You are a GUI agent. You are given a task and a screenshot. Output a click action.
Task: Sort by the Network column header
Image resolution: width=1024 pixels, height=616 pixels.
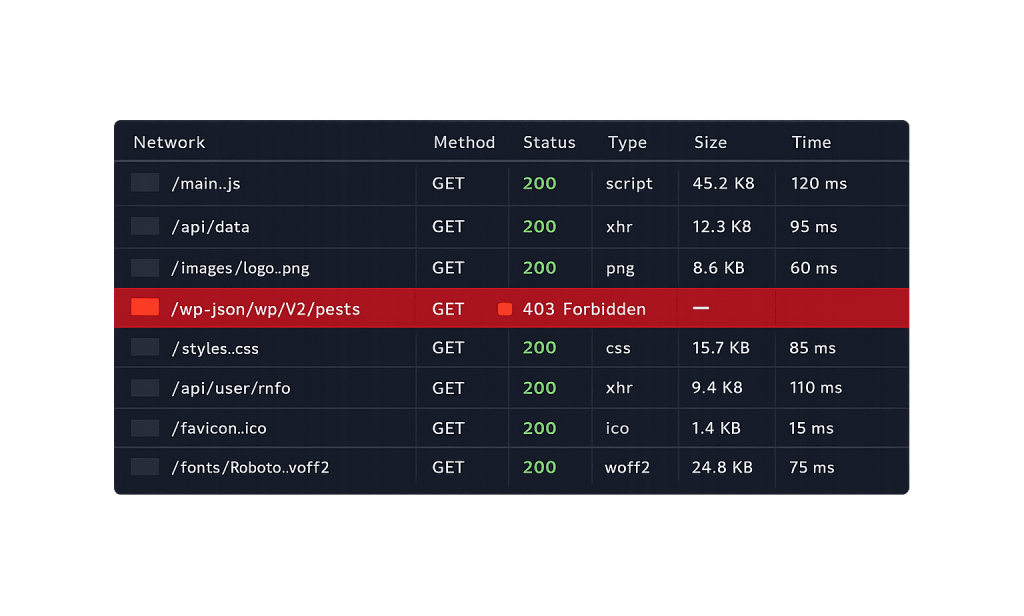(169, 142)
